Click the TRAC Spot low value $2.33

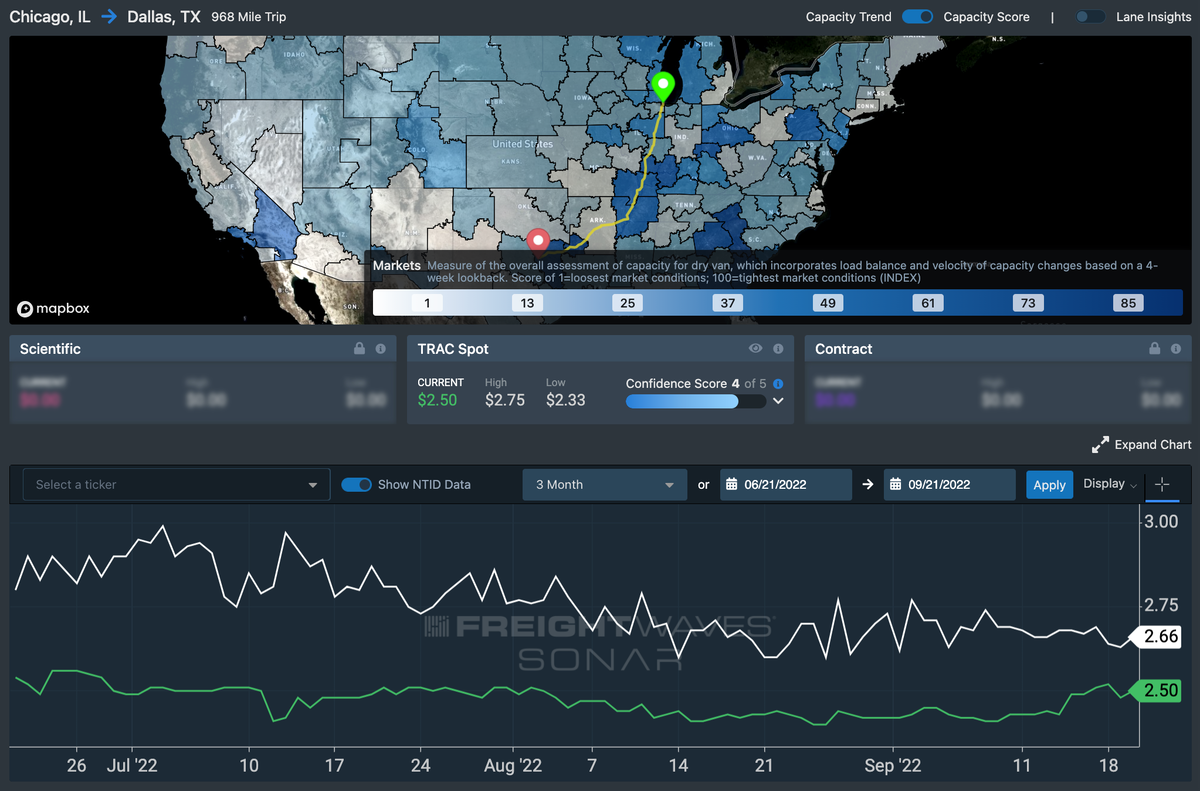click(x=566, y=400)
